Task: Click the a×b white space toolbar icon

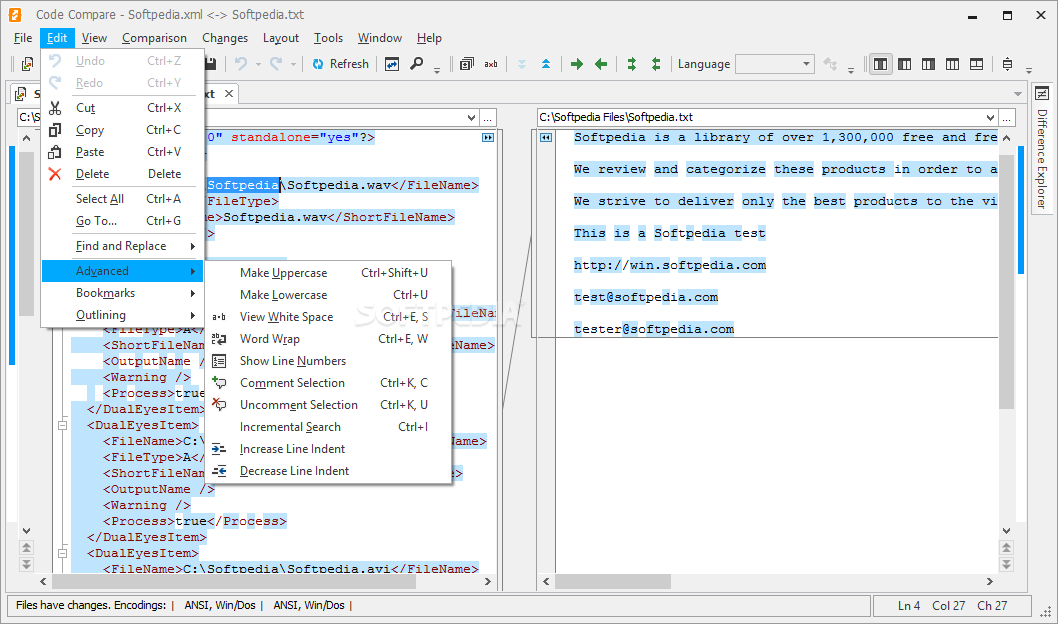Action: tap(491, 64)
